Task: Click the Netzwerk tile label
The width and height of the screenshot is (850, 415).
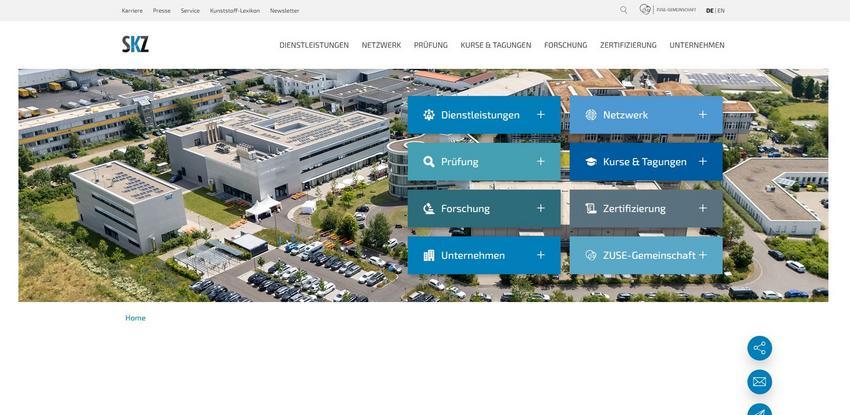Action: [625, 115]
